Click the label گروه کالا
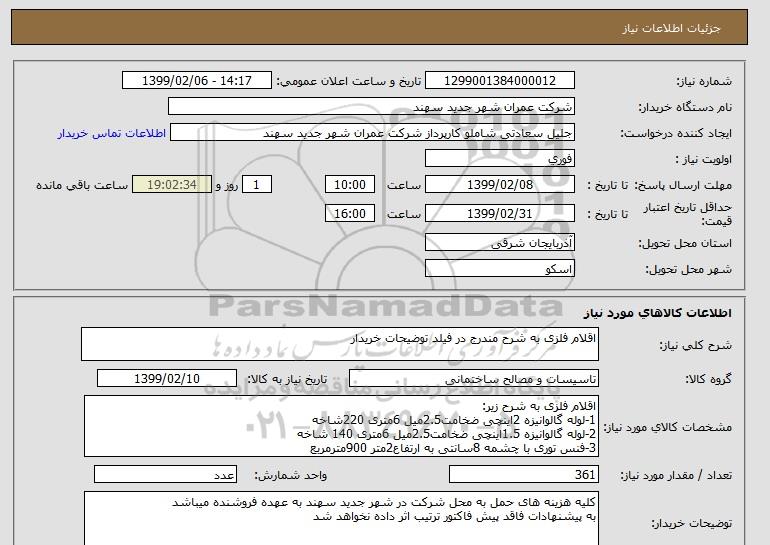The width and height of the screenshot is (770, 545). [x=709, y=379]
